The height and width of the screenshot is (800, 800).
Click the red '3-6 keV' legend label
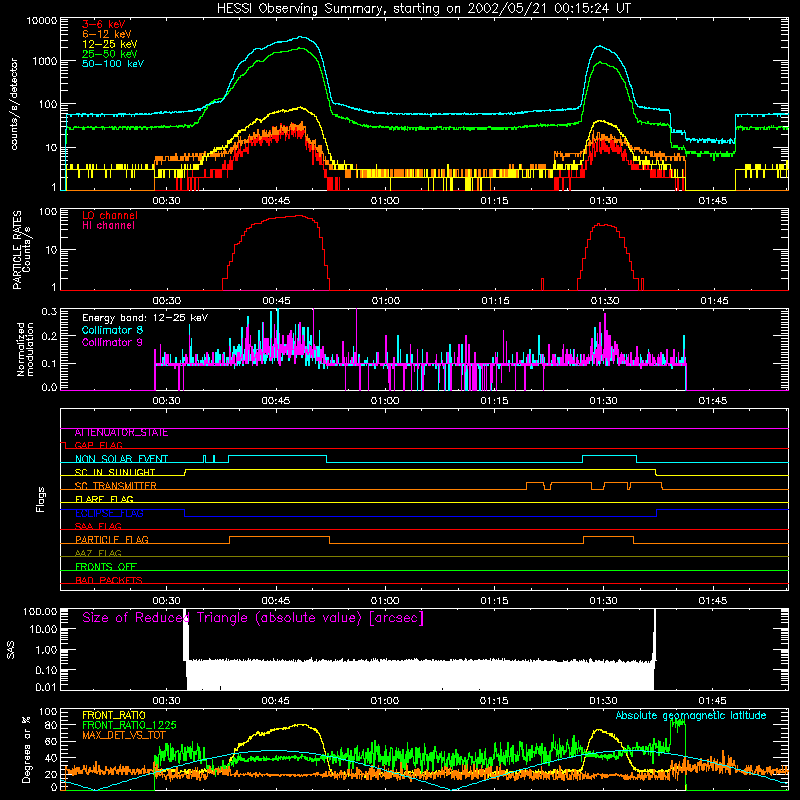[103, 24]
